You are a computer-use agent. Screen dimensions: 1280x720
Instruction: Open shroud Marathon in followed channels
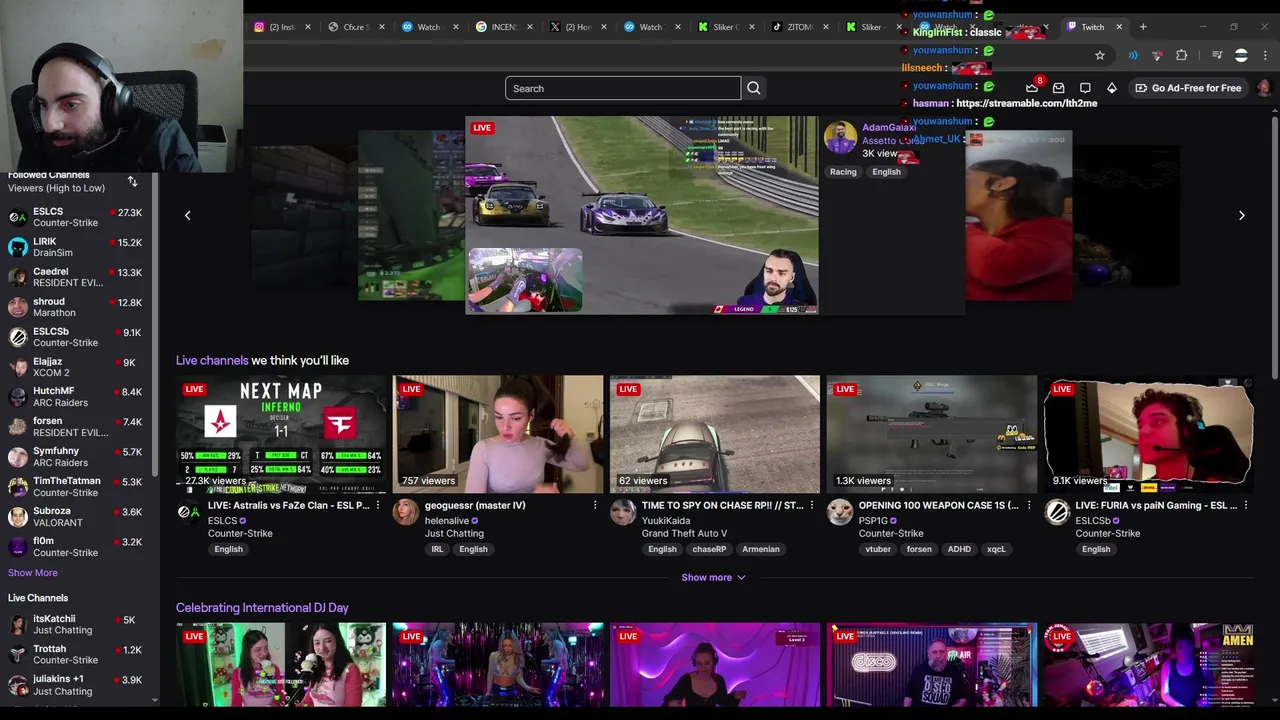tap(76, 307)
